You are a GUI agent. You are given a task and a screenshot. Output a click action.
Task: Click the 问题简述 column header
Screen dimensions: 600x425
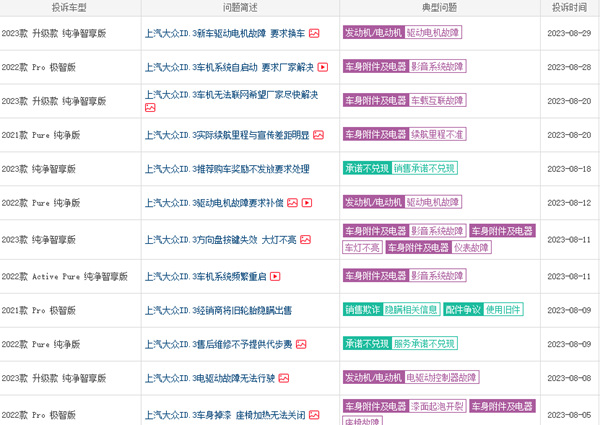(x=240, y=8)
